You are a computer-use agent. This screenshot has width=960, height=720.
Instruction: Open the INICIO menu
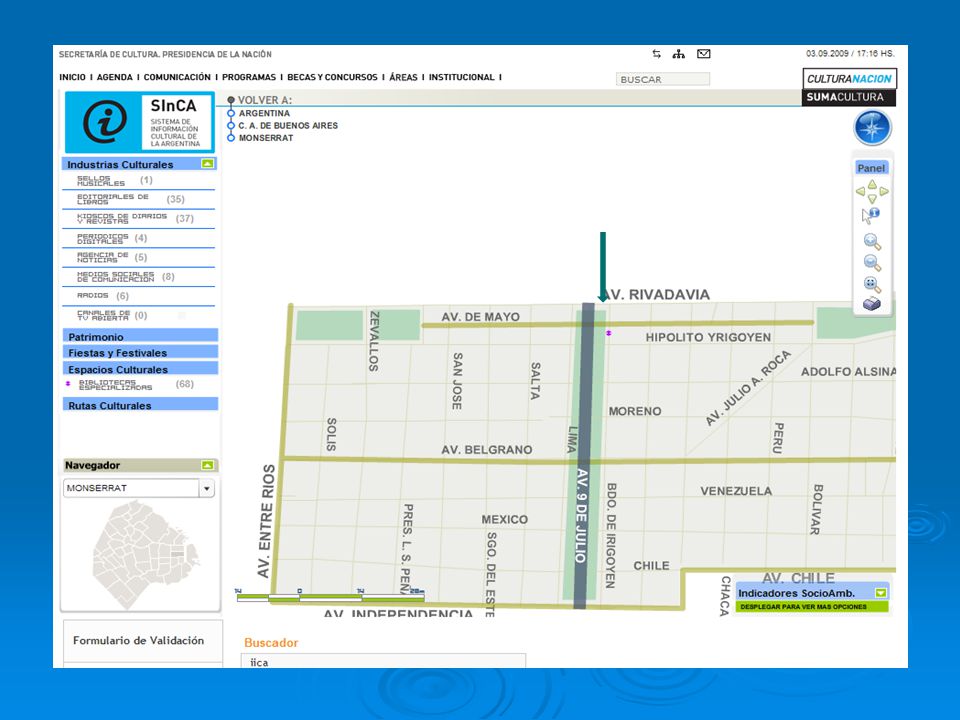pyautogui.click(x=72, y=77)
